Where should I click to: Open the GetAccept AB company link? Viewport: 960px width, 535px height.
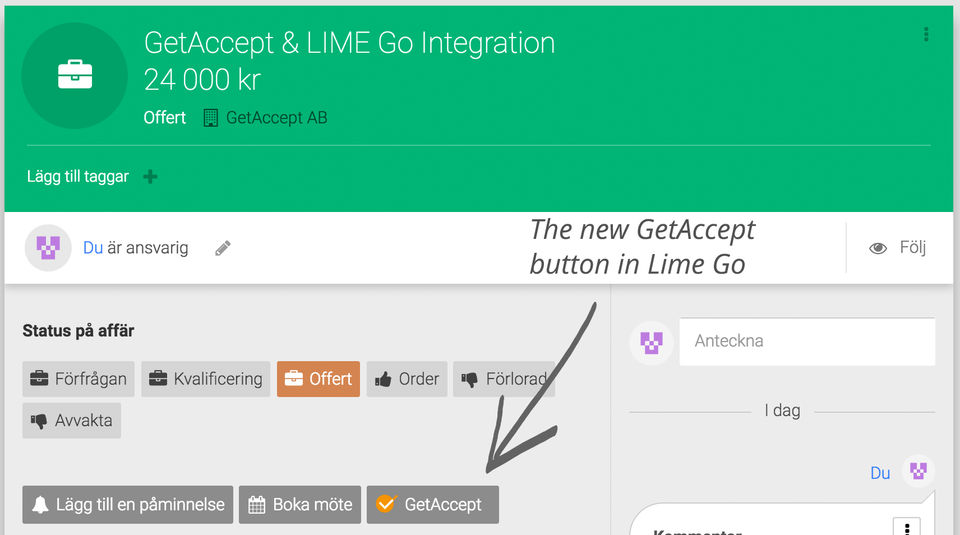(x=275, y=118)
